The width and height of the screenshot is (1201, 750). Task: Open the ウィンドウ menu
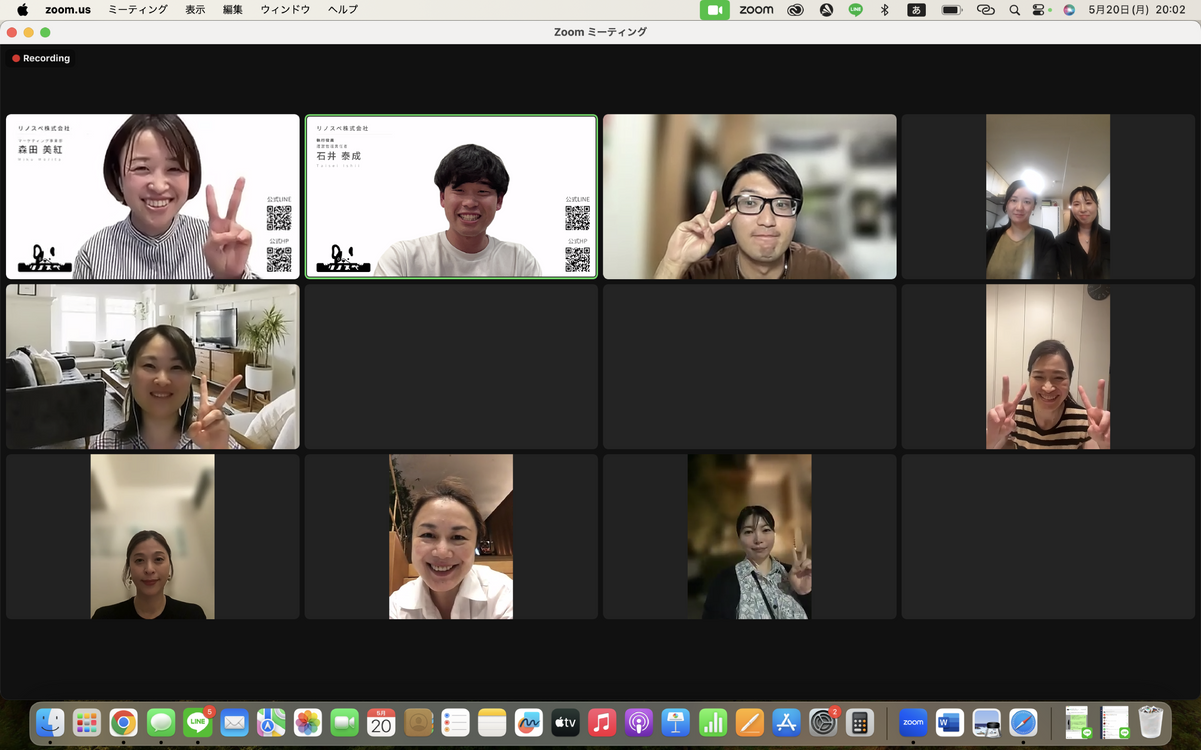pos(285,10)
